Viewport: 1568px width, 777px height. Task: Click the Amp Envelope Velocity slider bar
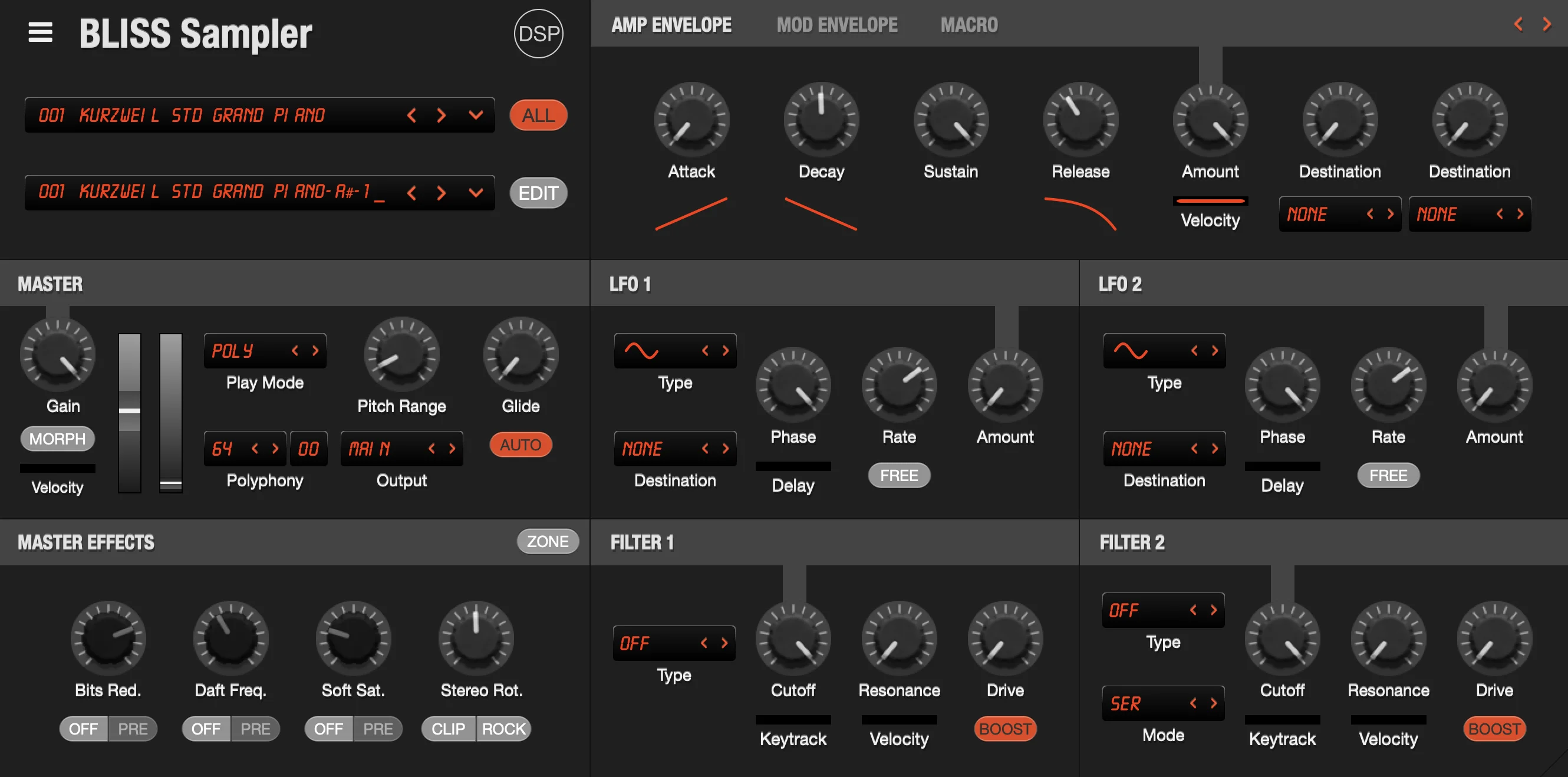[x=1210, y=200]
